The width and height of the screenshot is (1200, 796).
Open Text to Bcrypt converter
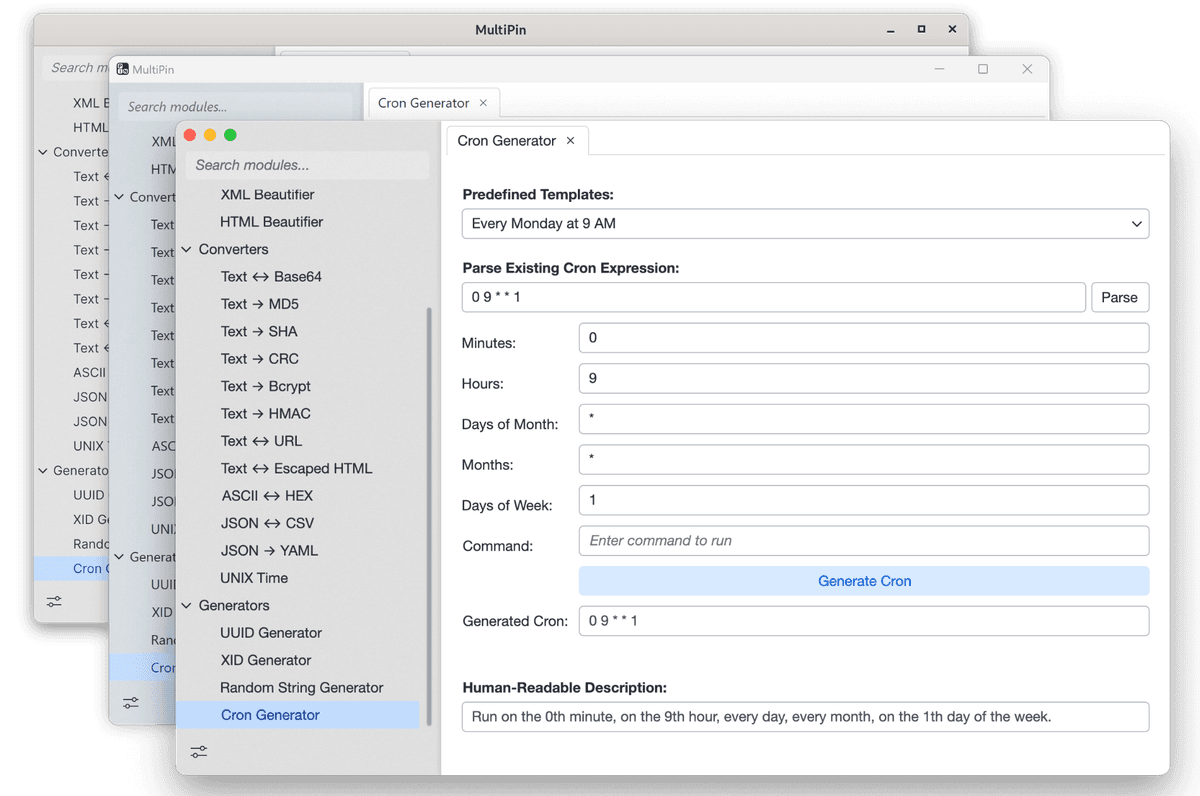click(265, 386)
